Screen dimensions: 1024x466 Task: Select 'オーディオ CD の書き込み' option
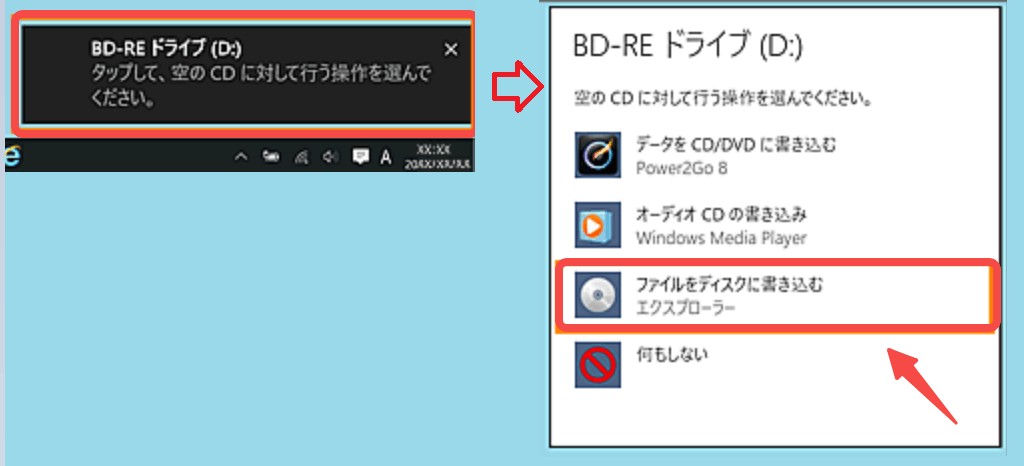(721, 215)
